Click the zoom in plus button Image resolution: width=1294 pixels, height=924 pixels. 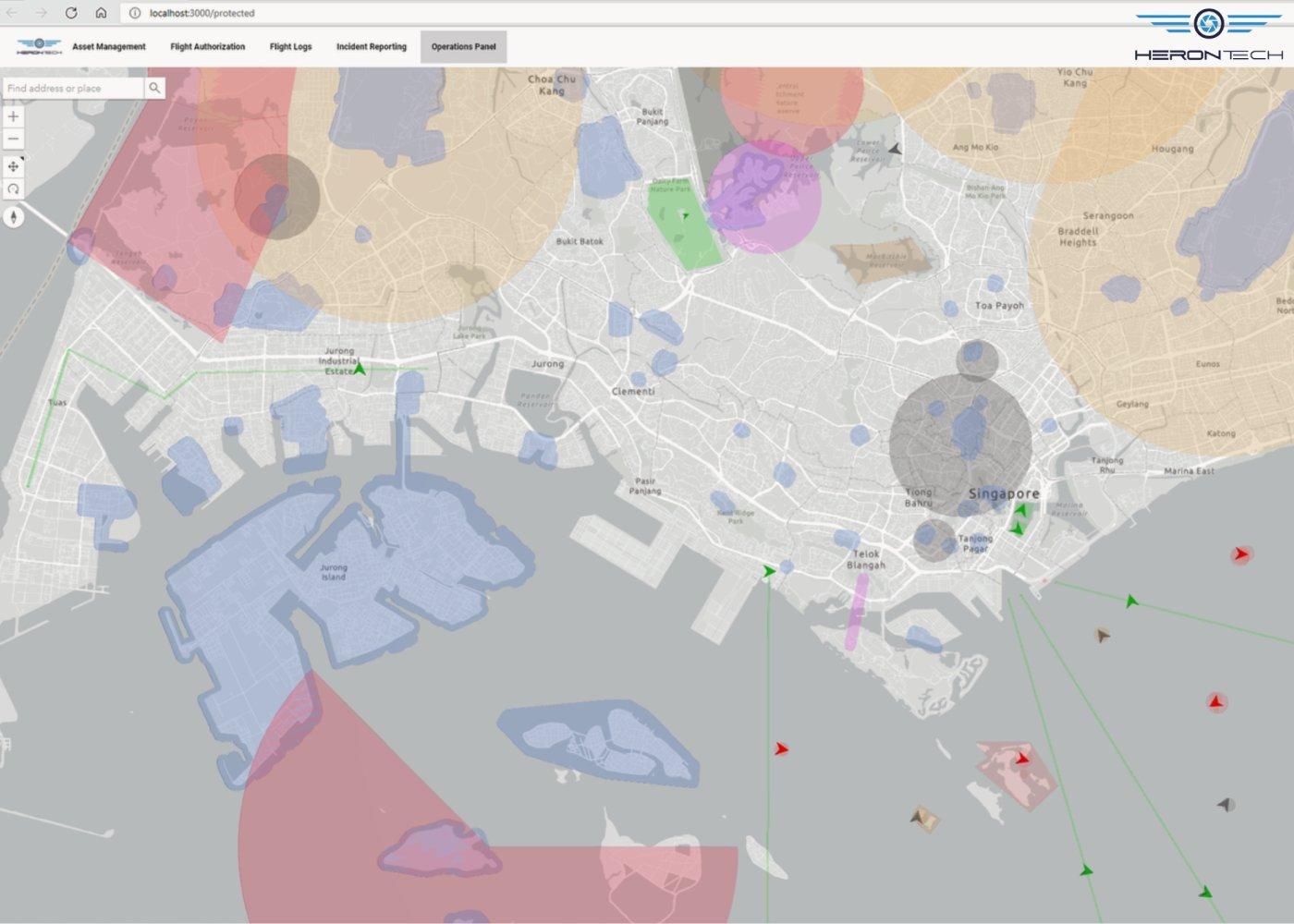tap(13, 116)
